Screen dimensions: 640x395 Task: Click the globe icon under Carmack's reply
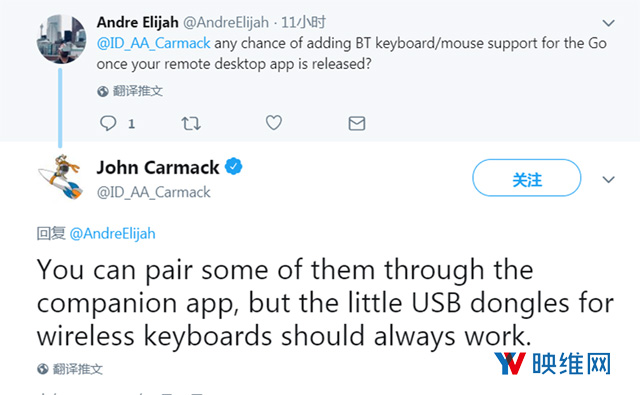(x=43, y=369)
